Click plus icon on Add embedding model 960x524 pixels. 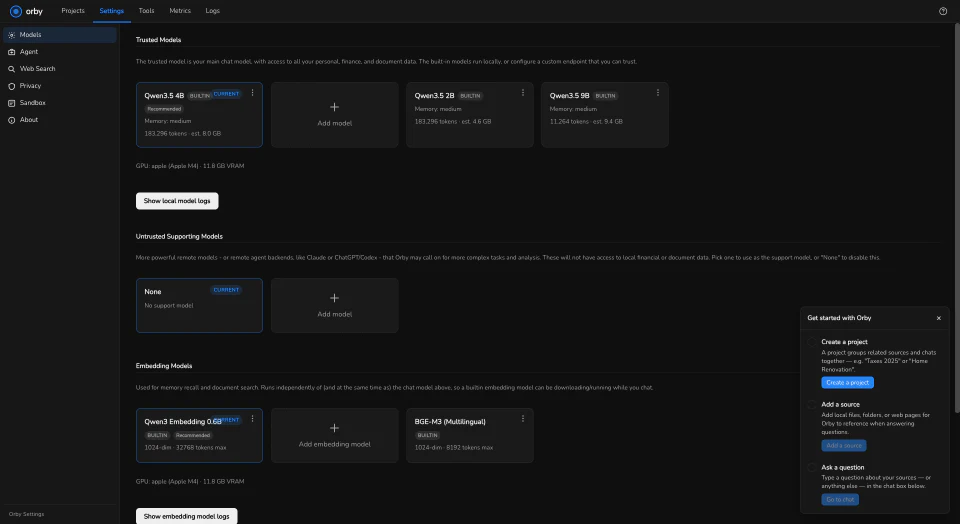tap(334, 428)
